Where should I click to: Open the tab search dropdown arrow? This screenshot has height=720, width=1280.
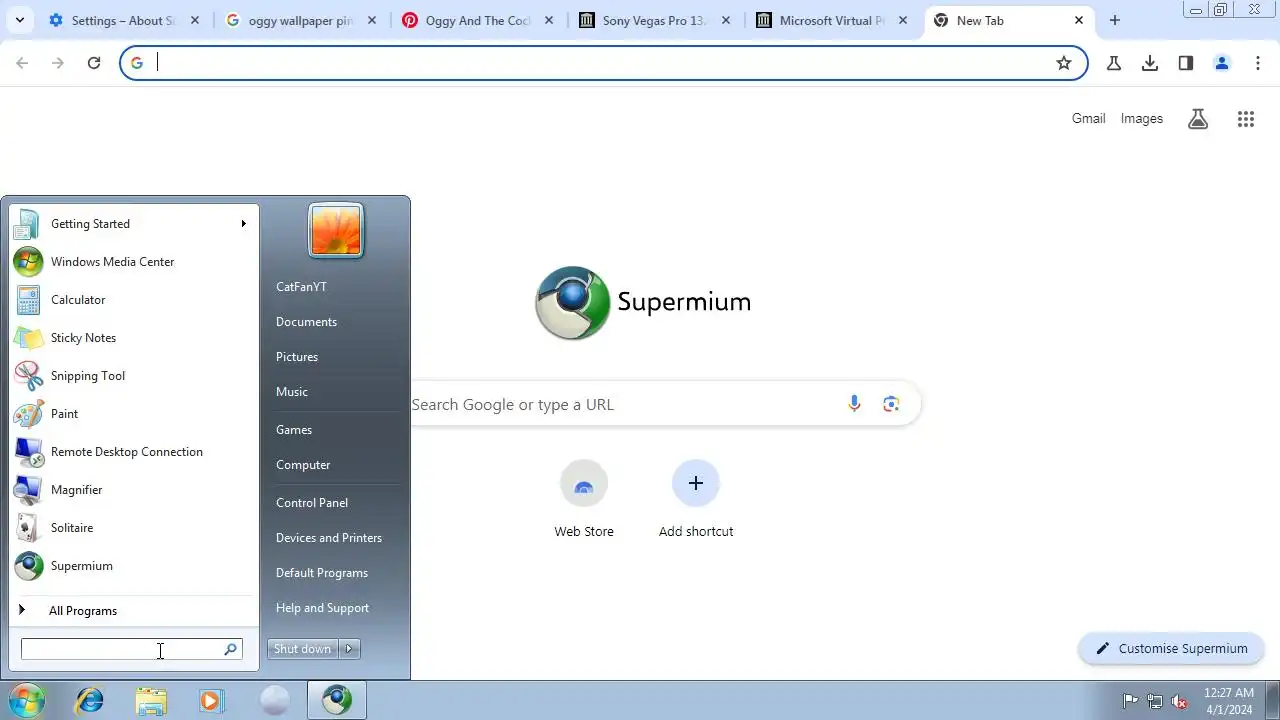coord(20,20)
